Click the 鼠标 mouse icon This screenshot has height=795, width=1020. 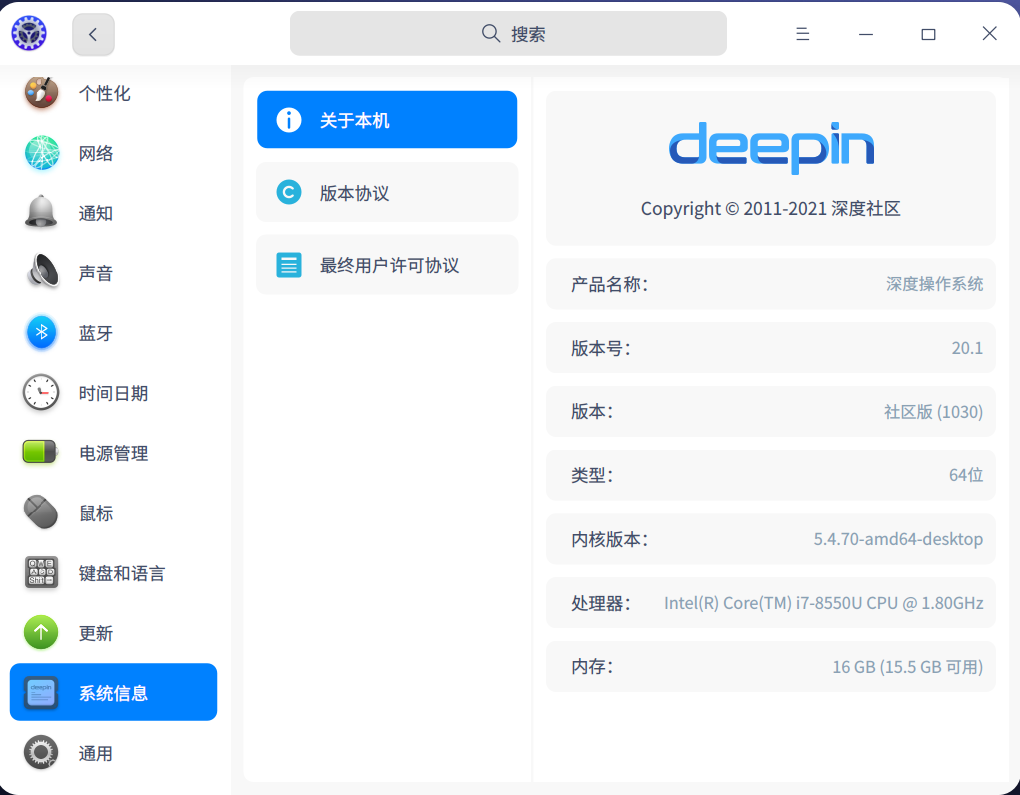pyautogui.click(x=41, y=513)
